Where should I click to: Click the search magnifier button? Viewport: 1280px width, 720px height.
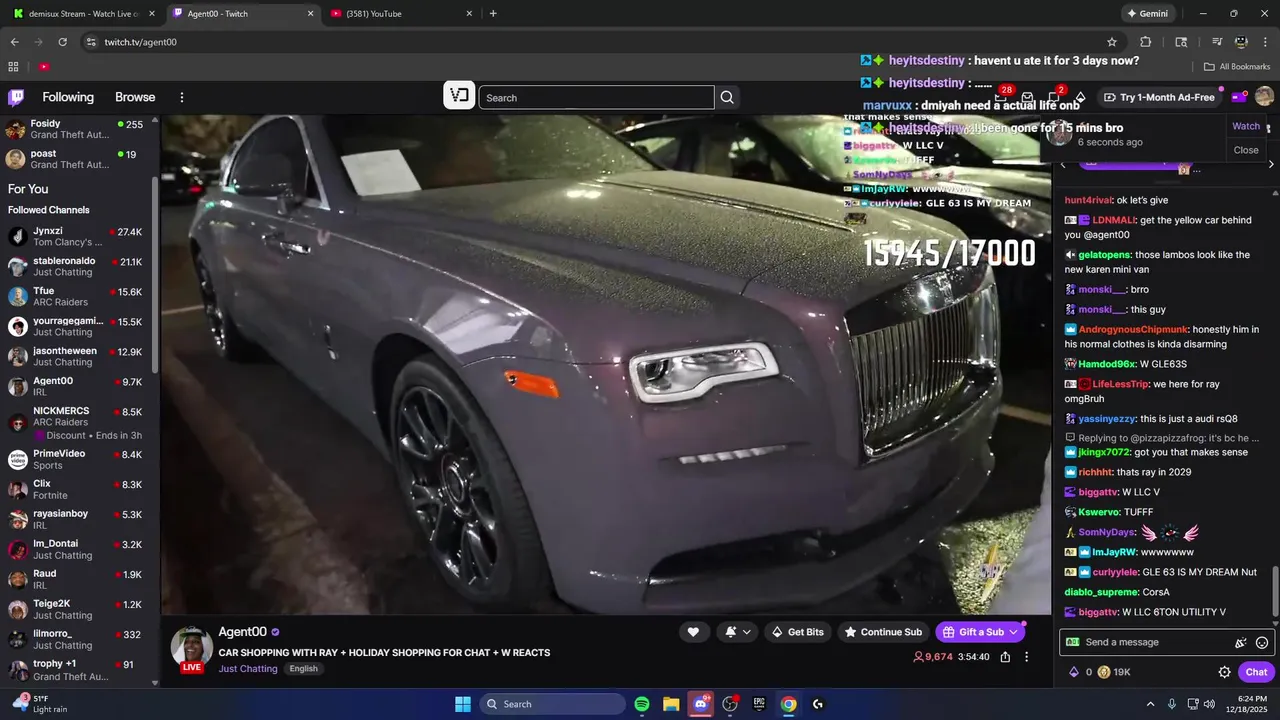tap(727, 97)
